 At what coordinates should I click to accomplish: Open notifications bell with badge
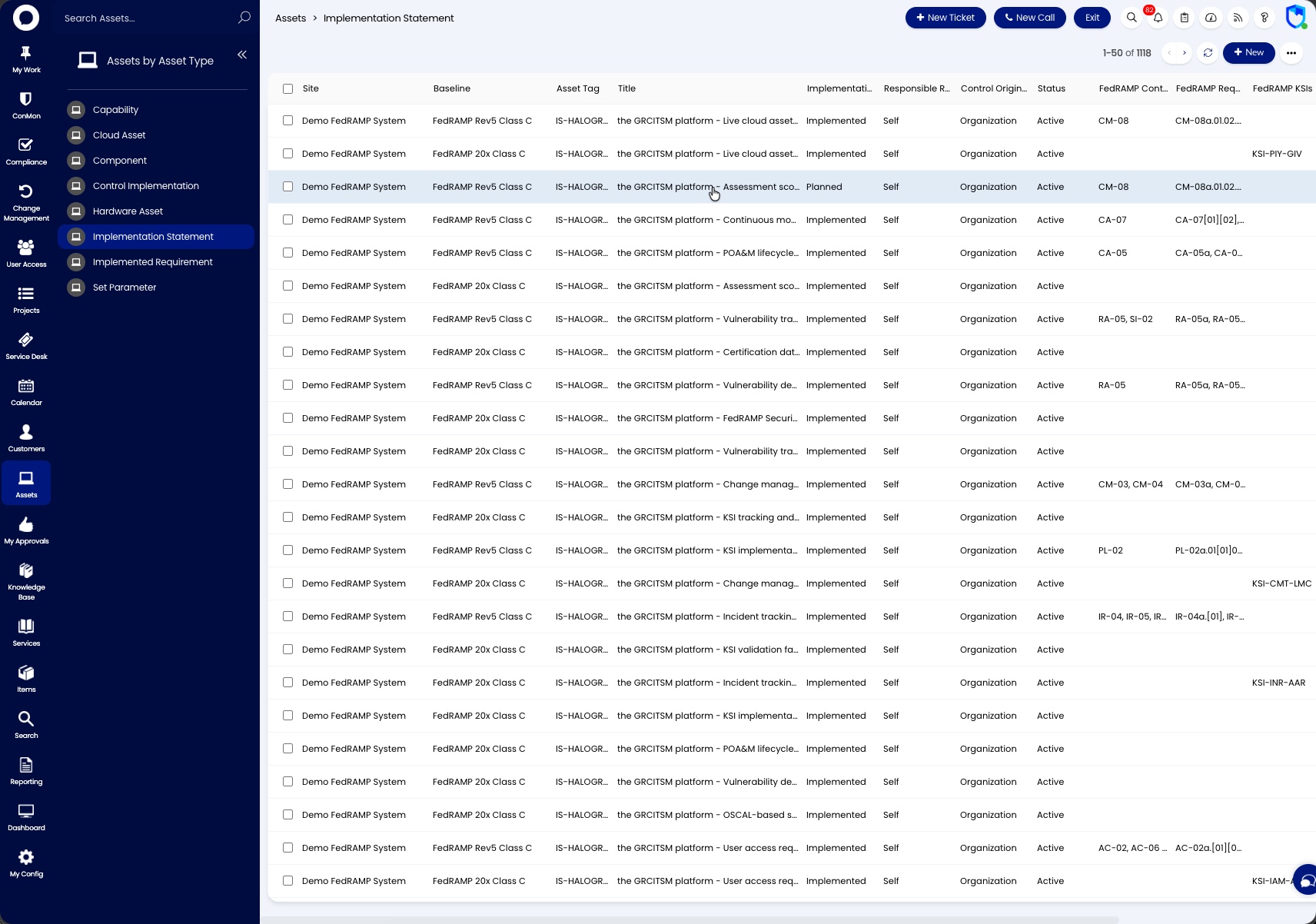click(x=1158, y=18)
